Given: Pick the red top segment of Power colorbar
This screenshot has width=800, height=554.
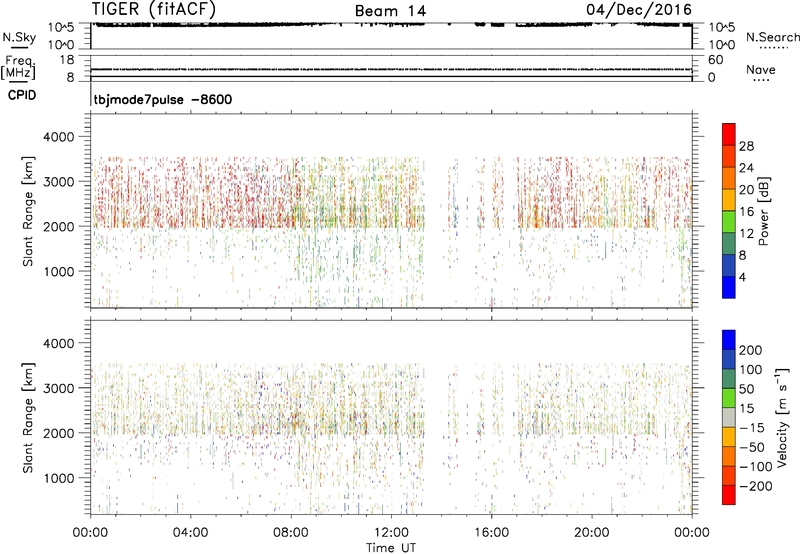Looking at the screenshot, I should 729,134.
